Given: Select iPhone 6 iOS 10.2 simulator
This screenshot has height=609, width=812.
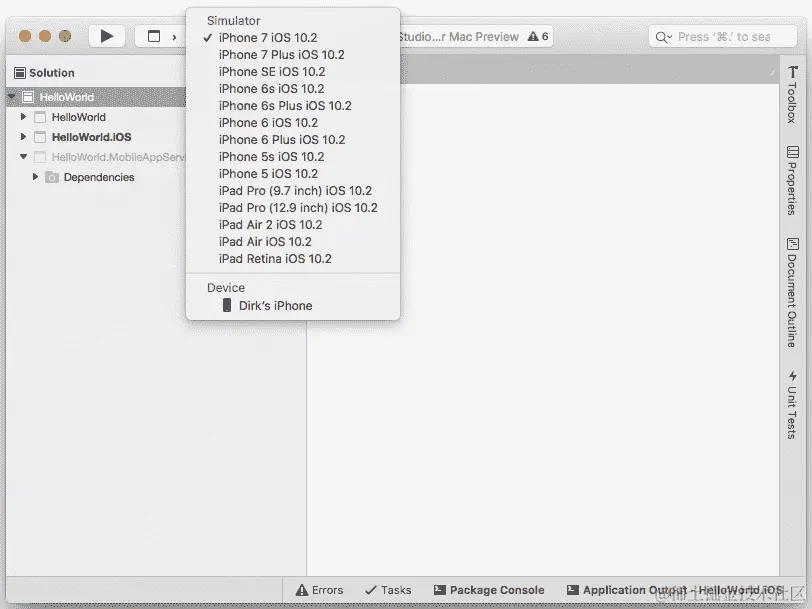Looking at the screenshot, I should point(293,123).
